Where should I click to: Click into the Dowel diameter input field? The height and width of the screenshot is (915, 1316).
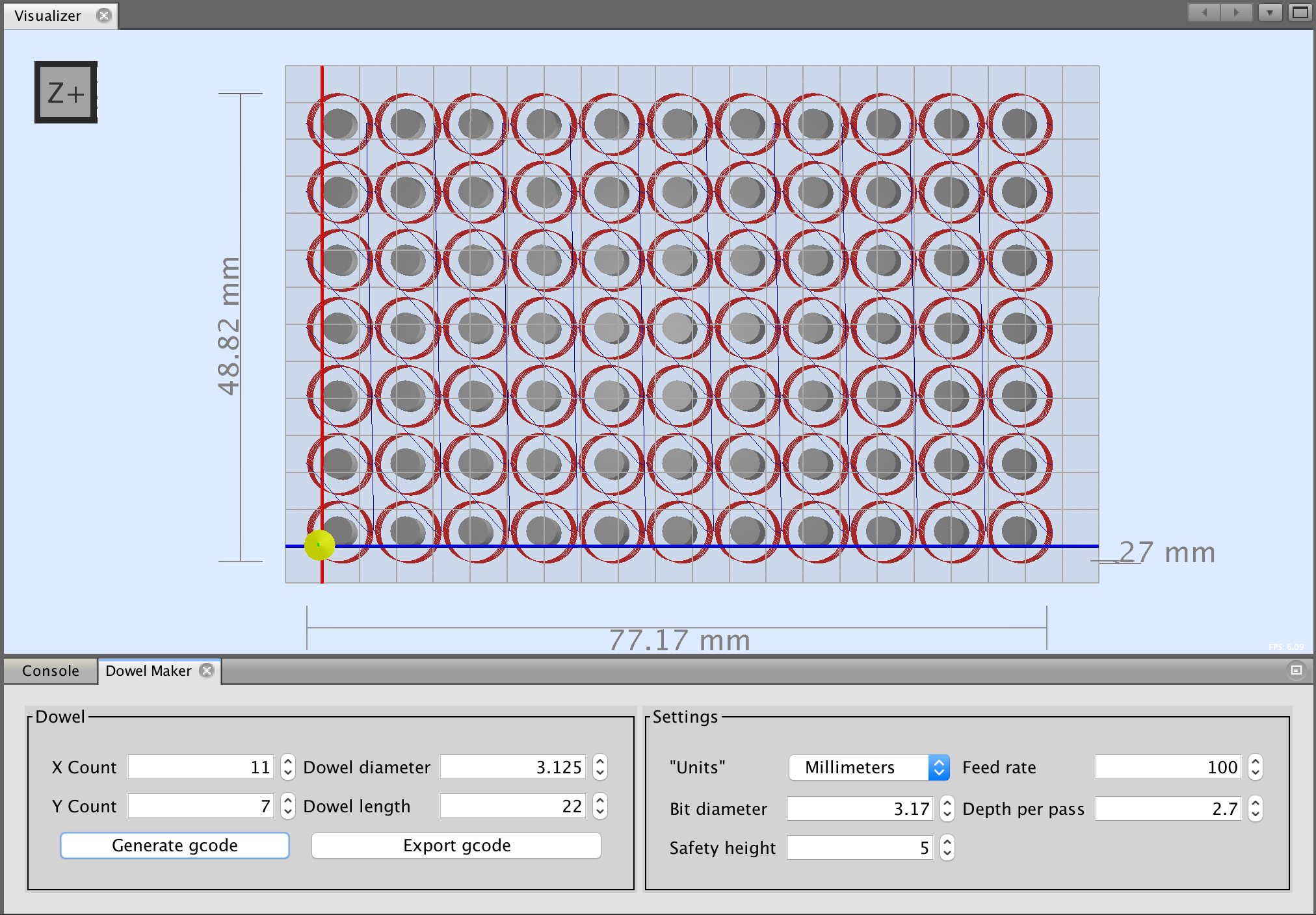coord(512,767)
